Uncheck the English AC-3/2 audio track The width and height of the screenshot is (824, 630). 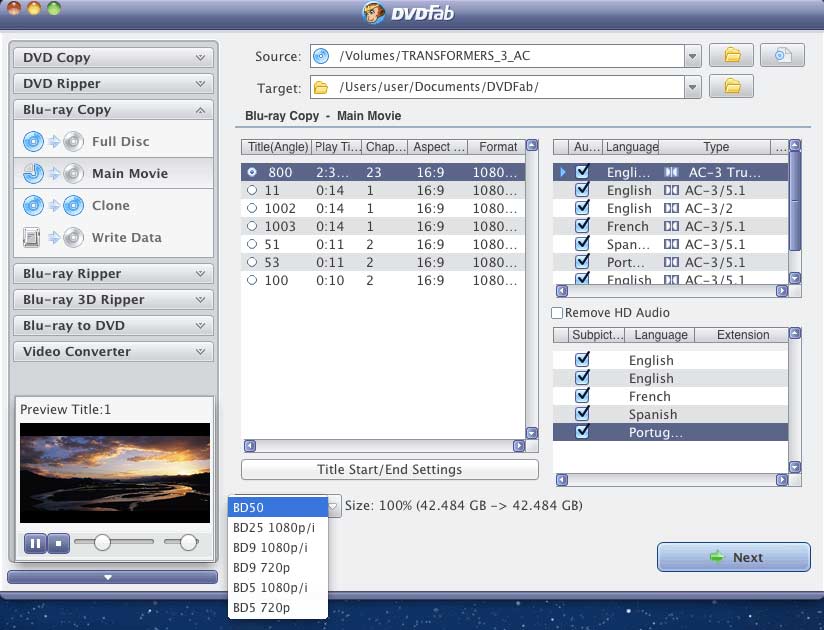pos(582,208)
